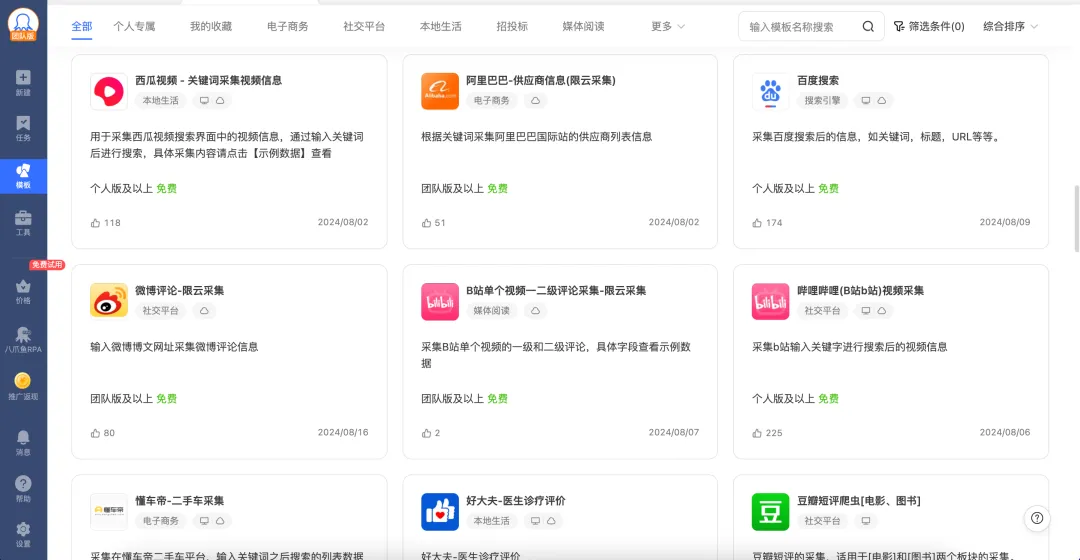1080x560 pixels.
Task: Click the search magnifier icon
Action: 868,26
